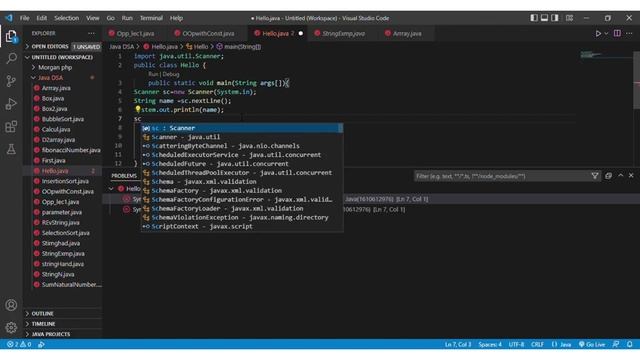Screen dimensions: 640x360
Task: Open the Accounts icon in activity bar
Action: 11,305
